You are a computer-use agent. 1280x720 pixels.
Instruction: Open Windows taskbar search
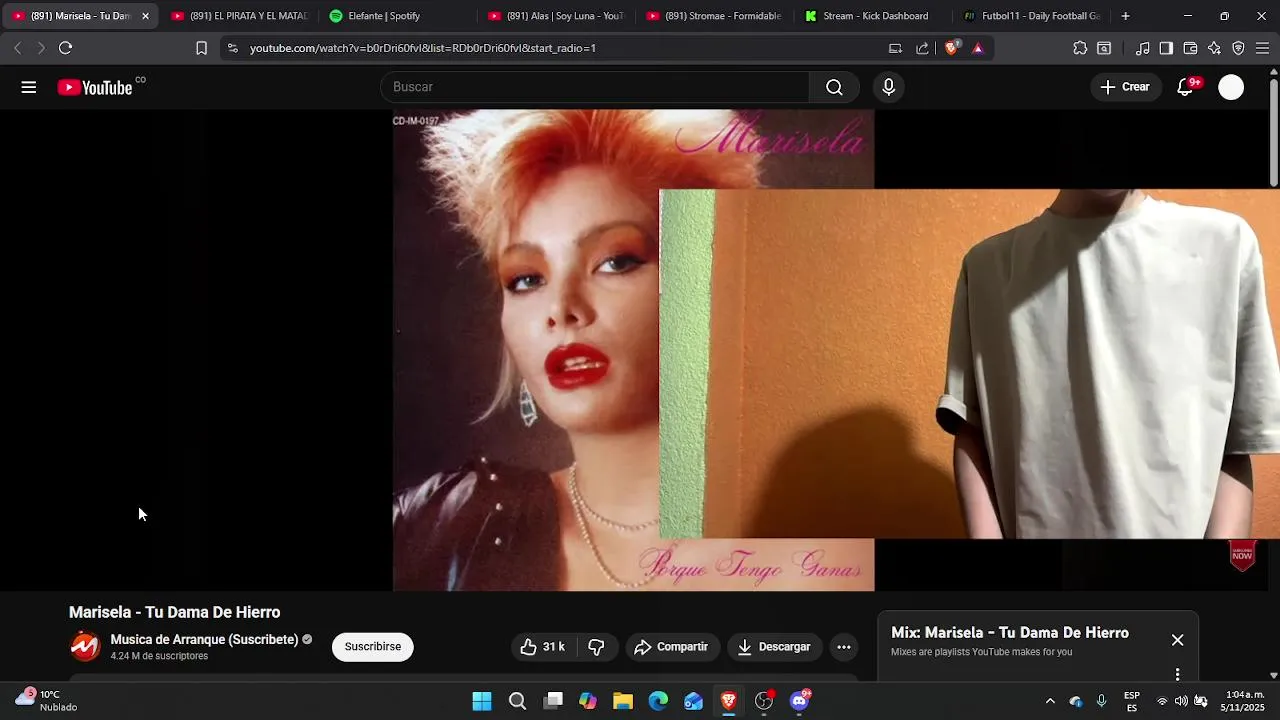[x=517, y=701]
